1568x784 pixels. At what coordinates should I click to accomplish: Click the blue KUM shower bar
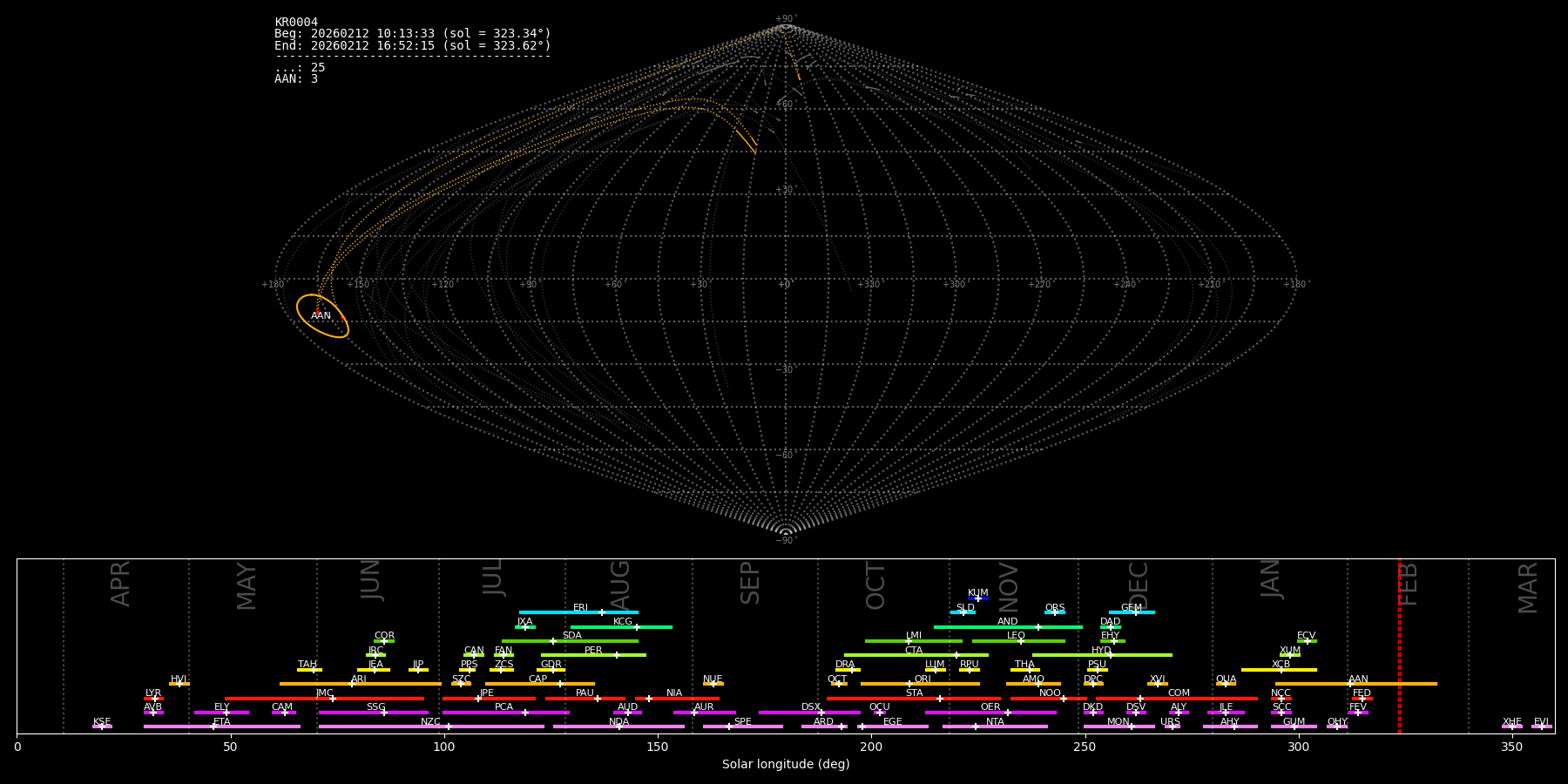tap(978, 598)
